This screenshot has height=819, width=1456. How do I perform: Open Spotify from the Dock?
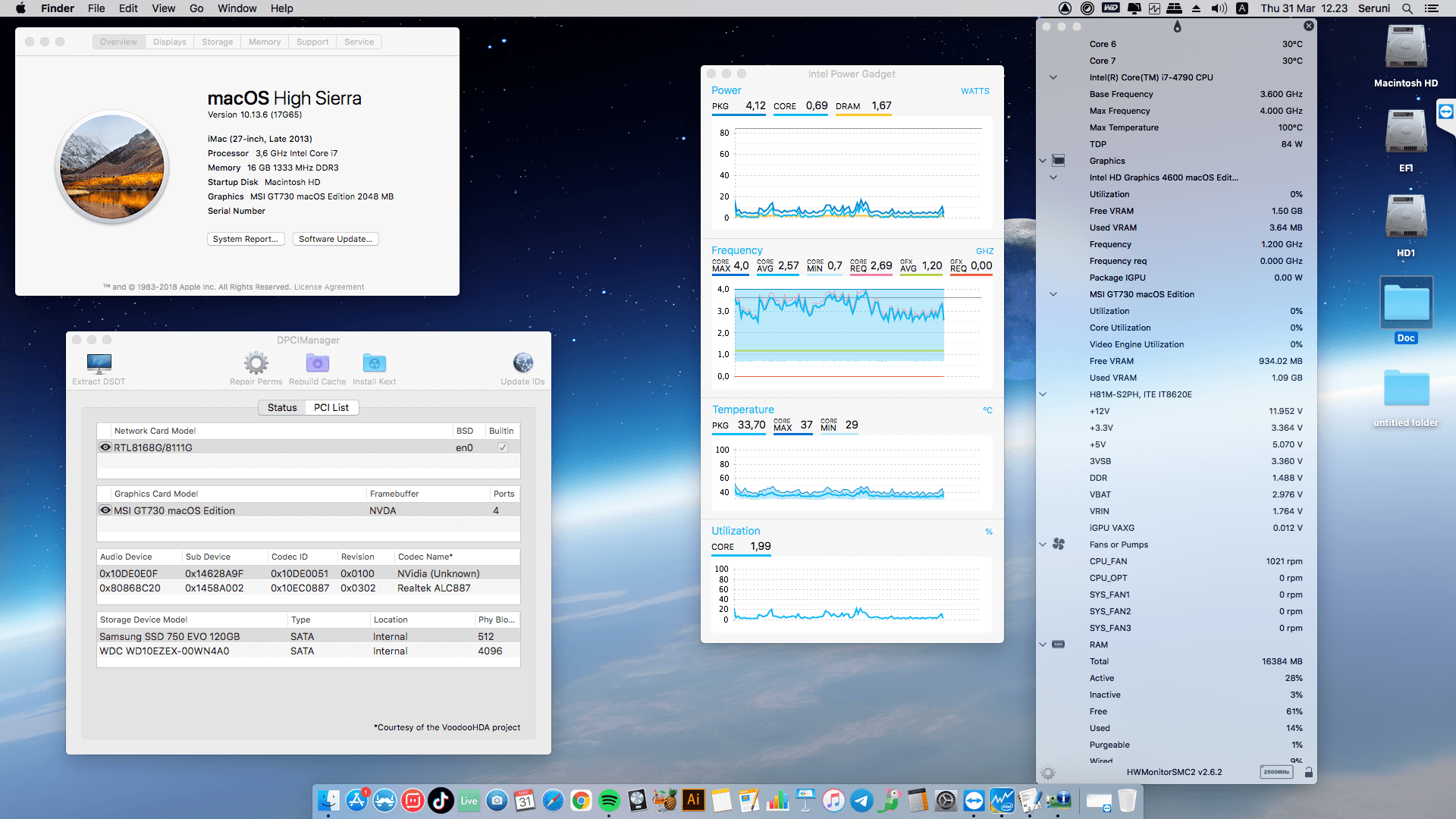(609, 800)
